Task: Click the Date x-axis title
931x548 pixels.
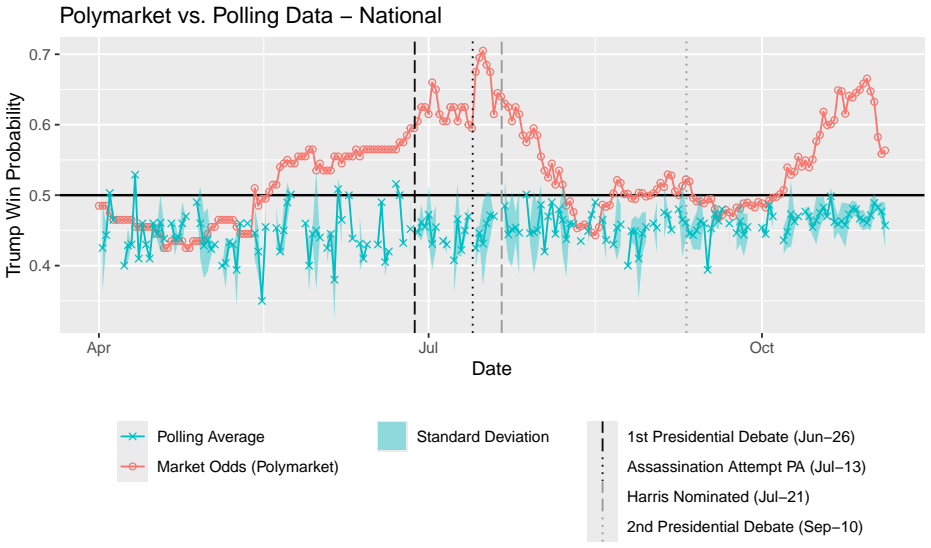Action: 492,369
